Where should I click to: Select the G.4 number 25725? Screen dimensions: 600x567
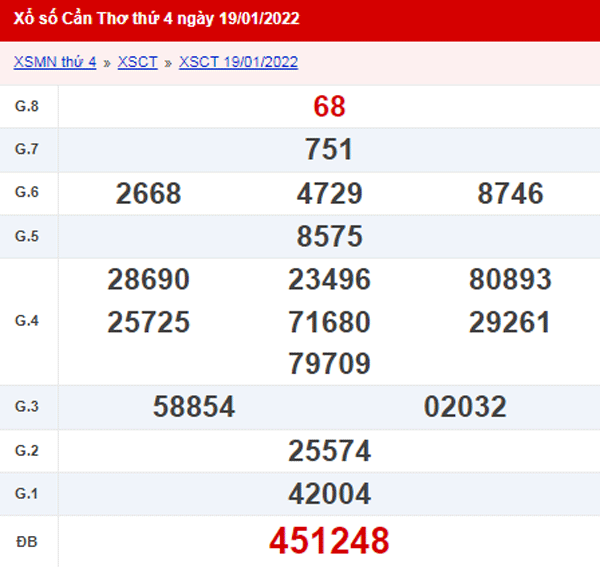[x=148, y=322]
